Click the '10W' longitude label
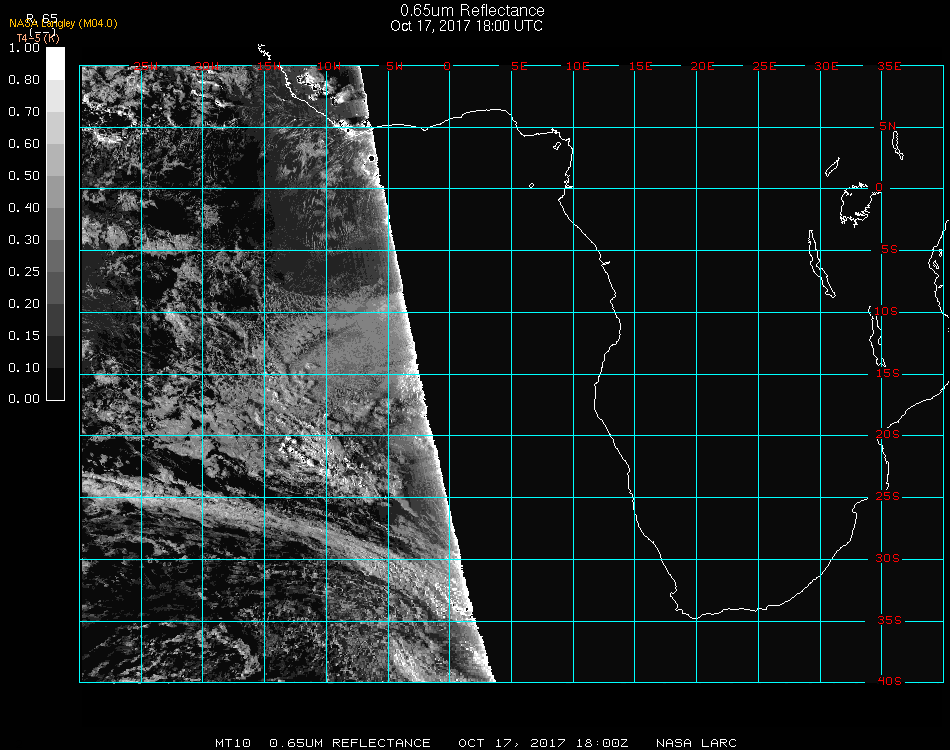 330,66
